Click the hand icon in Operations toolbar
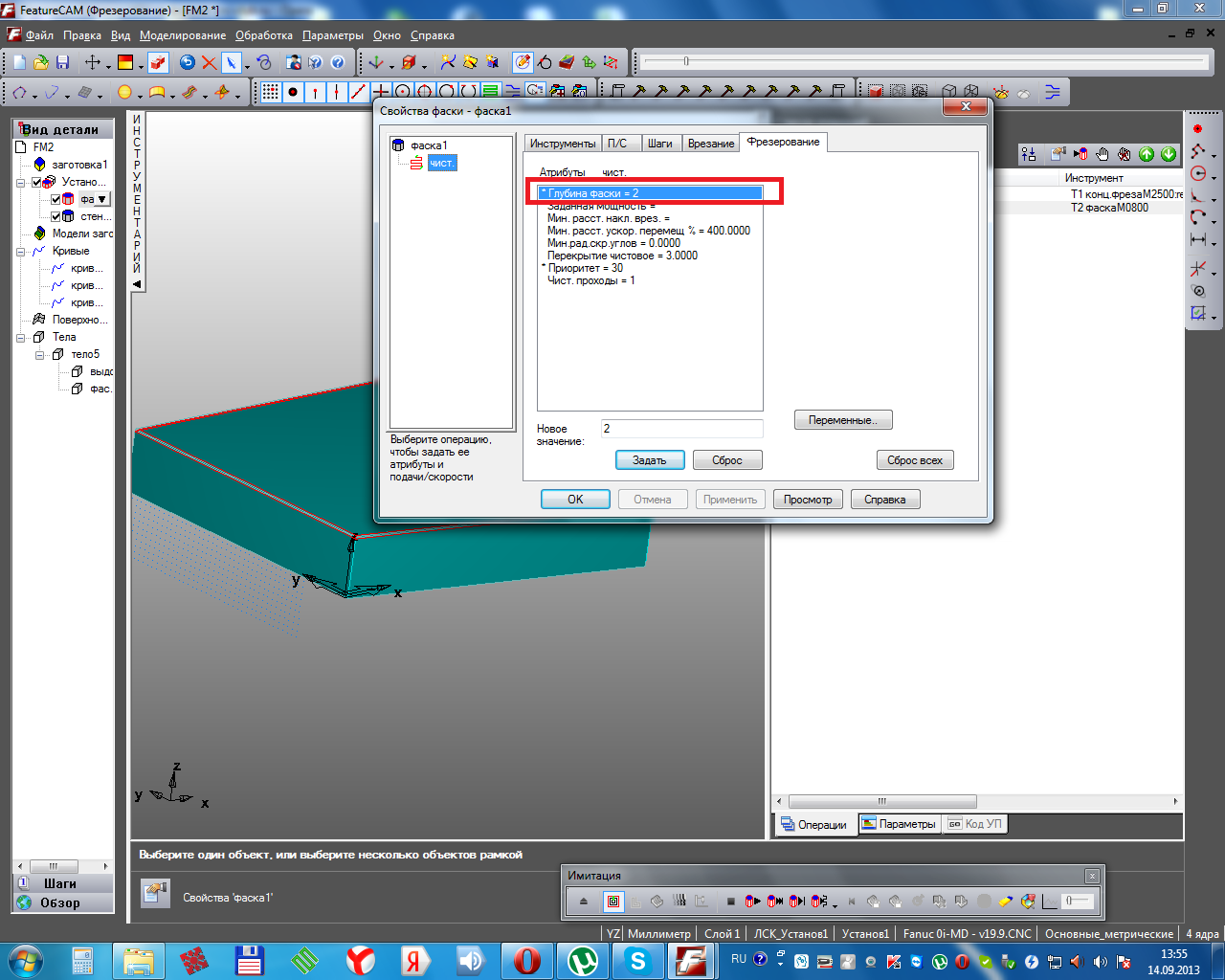 (x=1102, y=154)
